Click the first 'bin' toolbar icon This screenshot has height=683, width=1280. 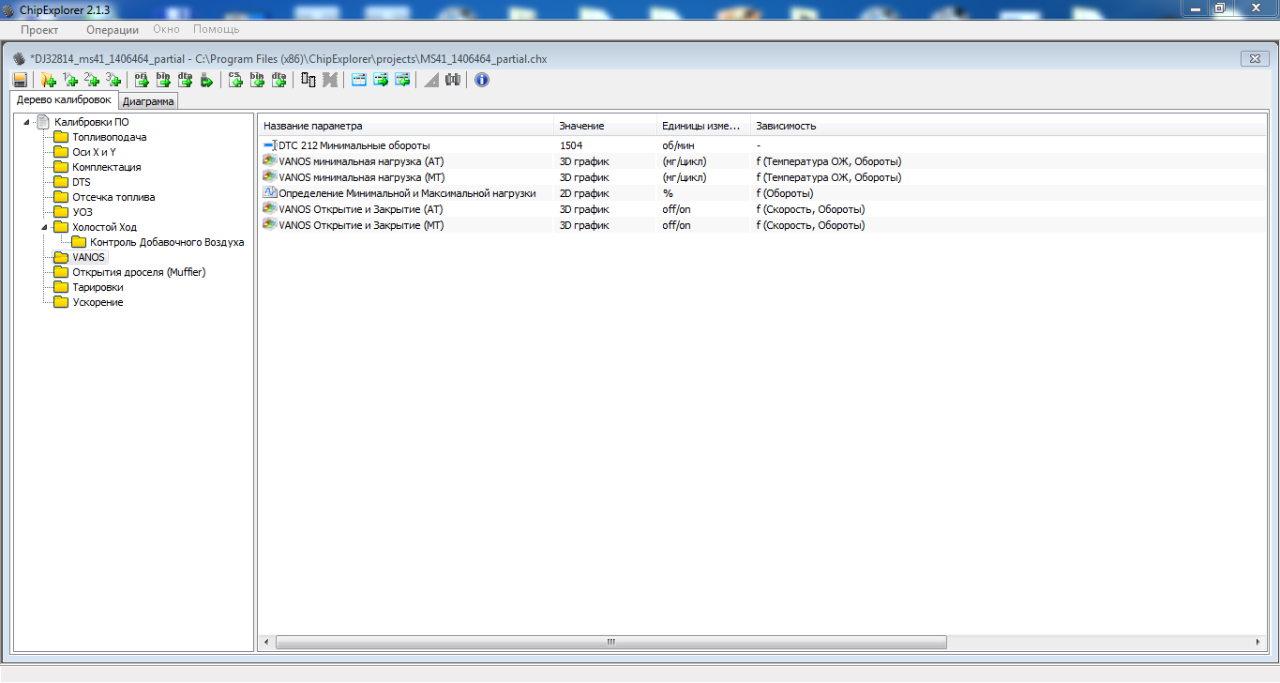163,80
